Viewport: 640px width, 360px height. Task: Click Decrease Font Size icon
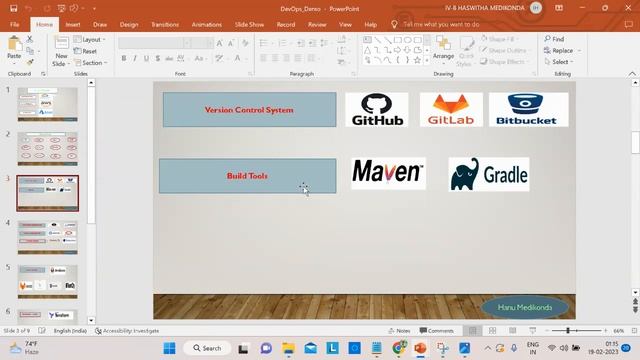coord(231,43)
